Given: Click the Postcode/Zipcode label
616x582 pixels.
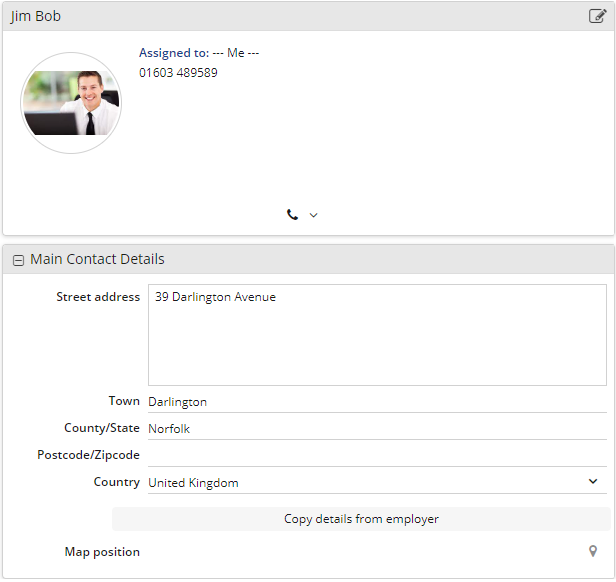Looking at the screenshot, I should pos(88,455).
